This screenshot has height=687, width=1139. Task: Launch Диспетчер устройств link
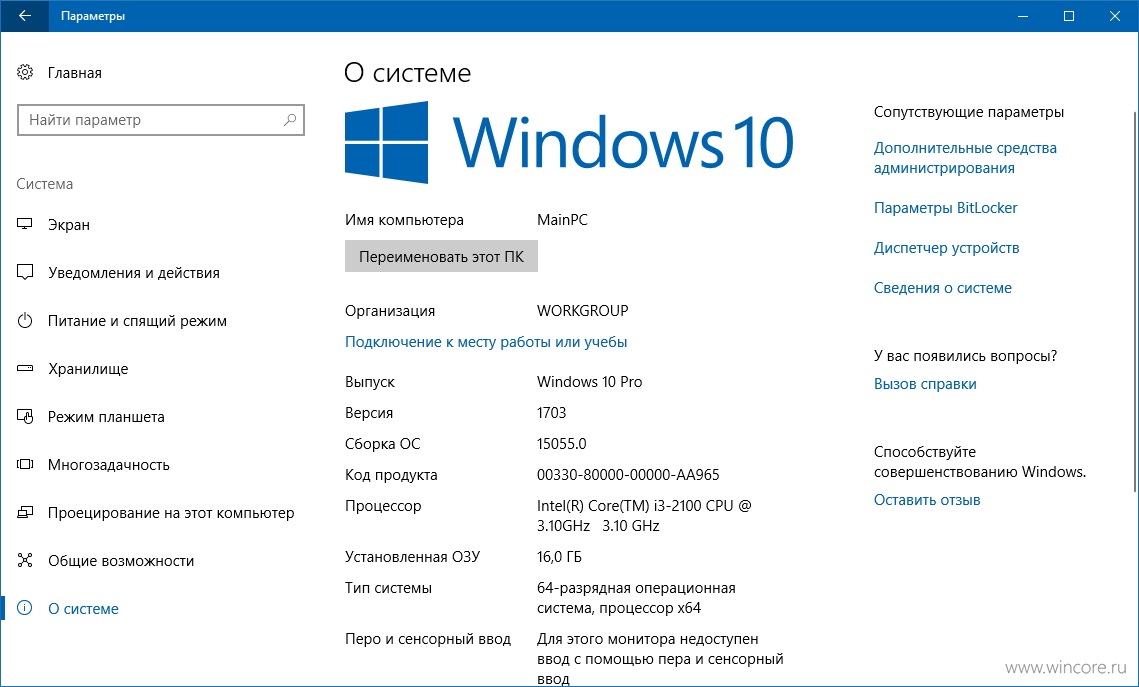coord(947,248)
